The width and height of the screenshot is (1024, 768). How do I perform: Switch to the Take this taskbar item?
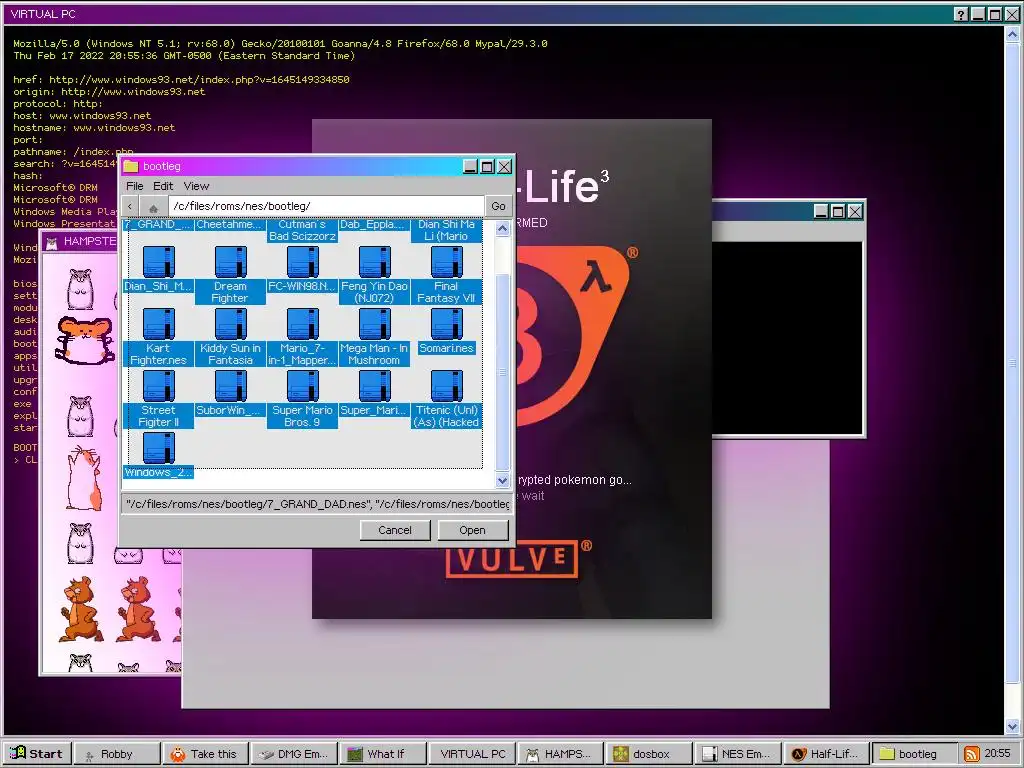pos(206,754)
